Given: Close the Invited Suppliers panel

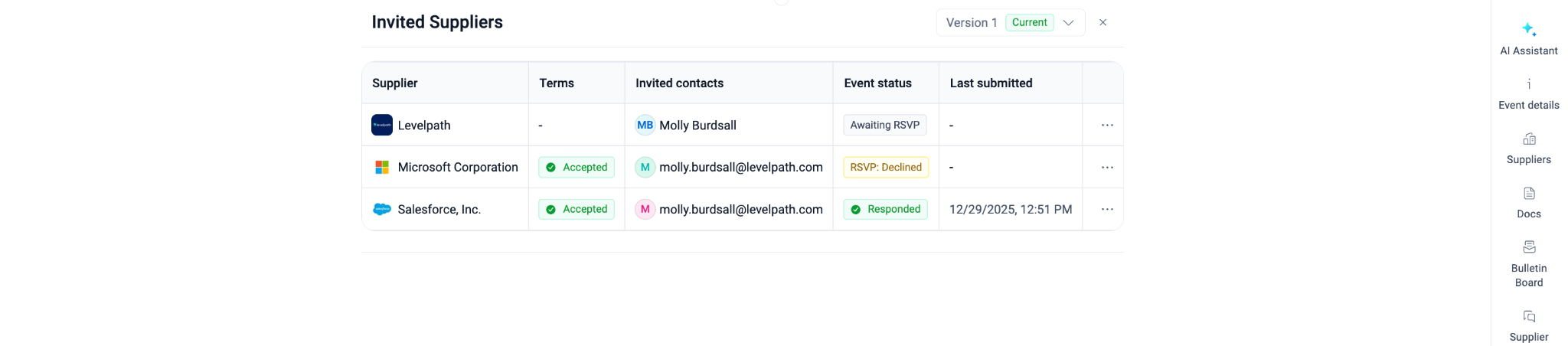Looking at the screenshot, I should point(1102,23).
